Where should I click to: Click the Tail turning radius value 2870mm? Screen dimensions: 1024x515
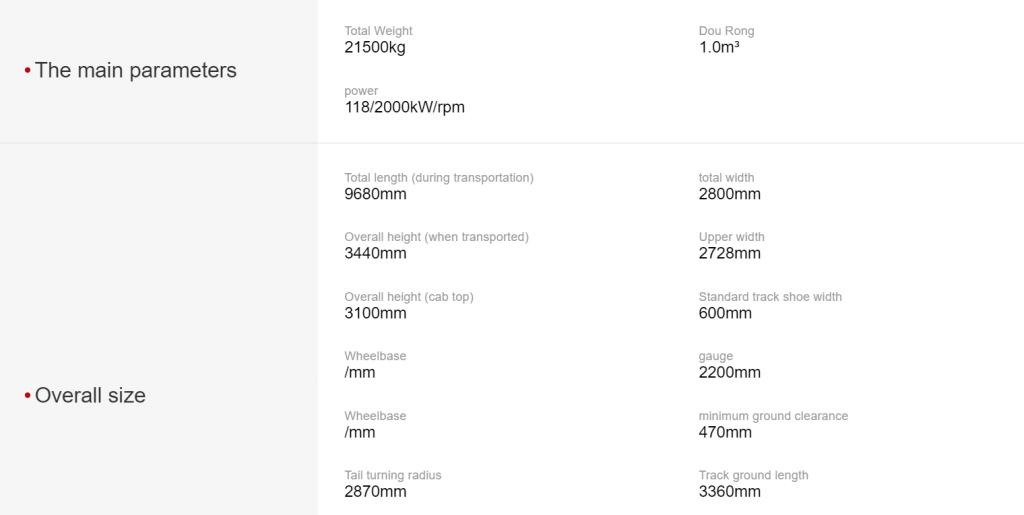point(376,492)
